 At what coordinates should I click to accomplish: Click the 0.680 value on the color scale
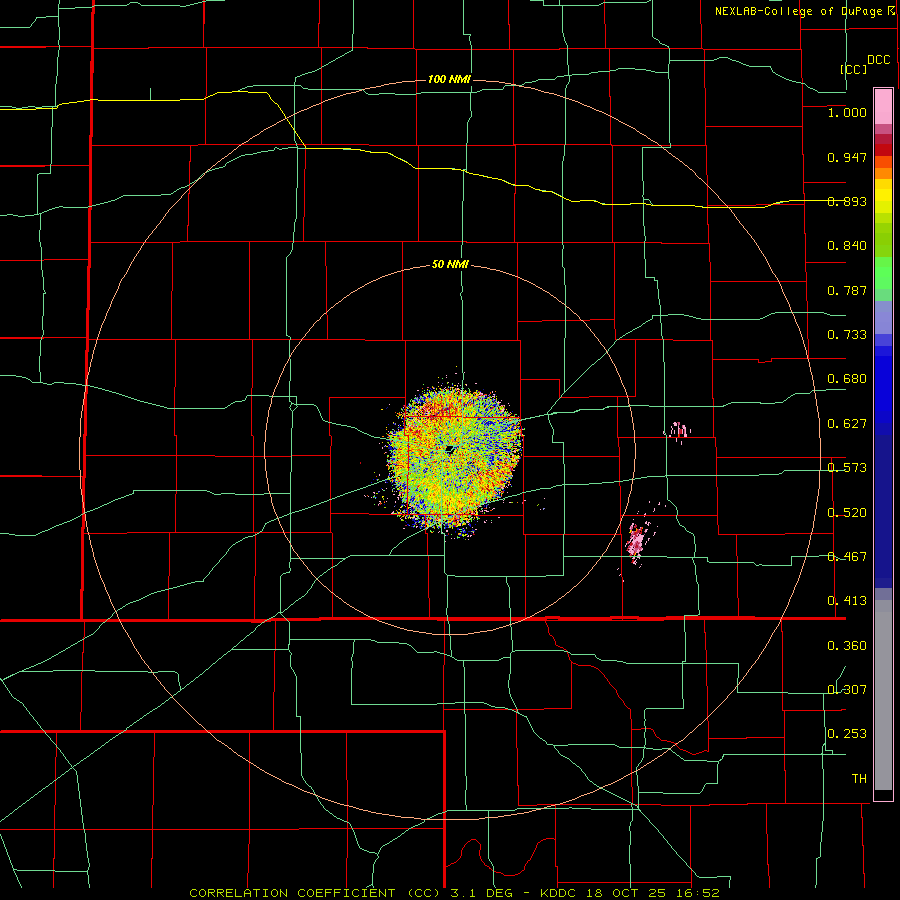(x=847, y=379)
